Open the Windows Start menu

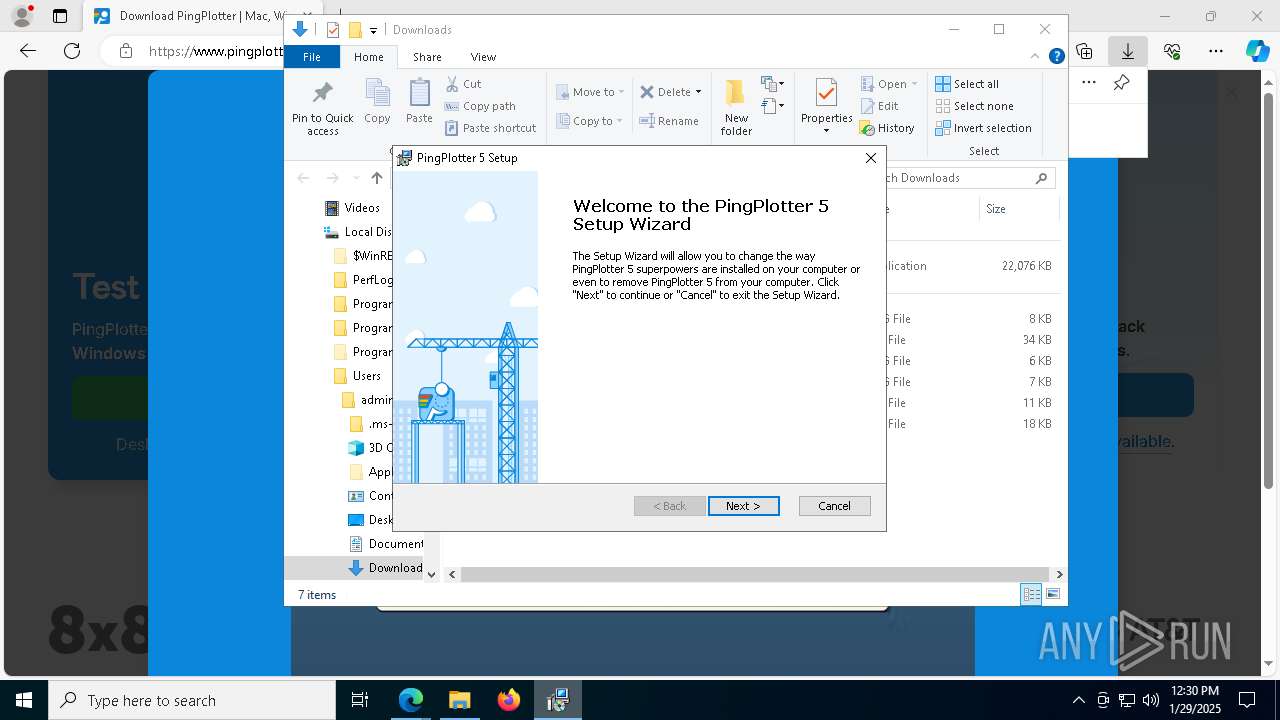click(x=24, y=700)
